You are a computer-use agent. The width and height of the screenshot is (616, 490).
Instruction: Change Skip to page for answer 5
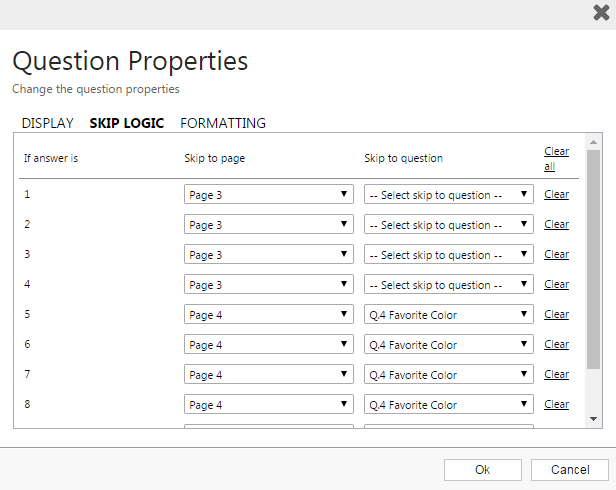coord(268,315)
